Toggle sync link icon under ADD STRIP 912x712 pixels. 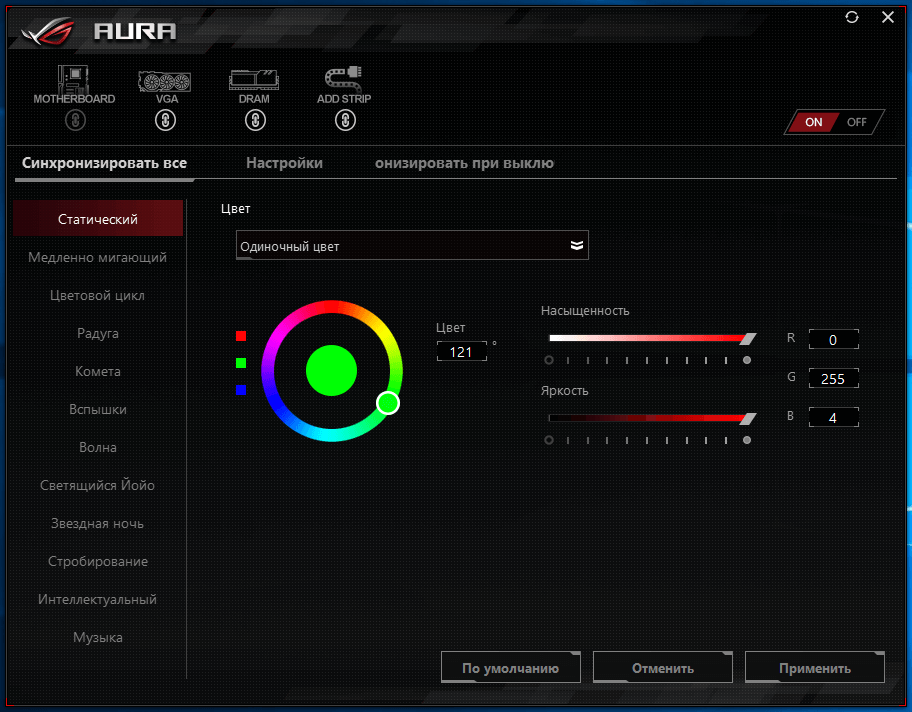344,121
